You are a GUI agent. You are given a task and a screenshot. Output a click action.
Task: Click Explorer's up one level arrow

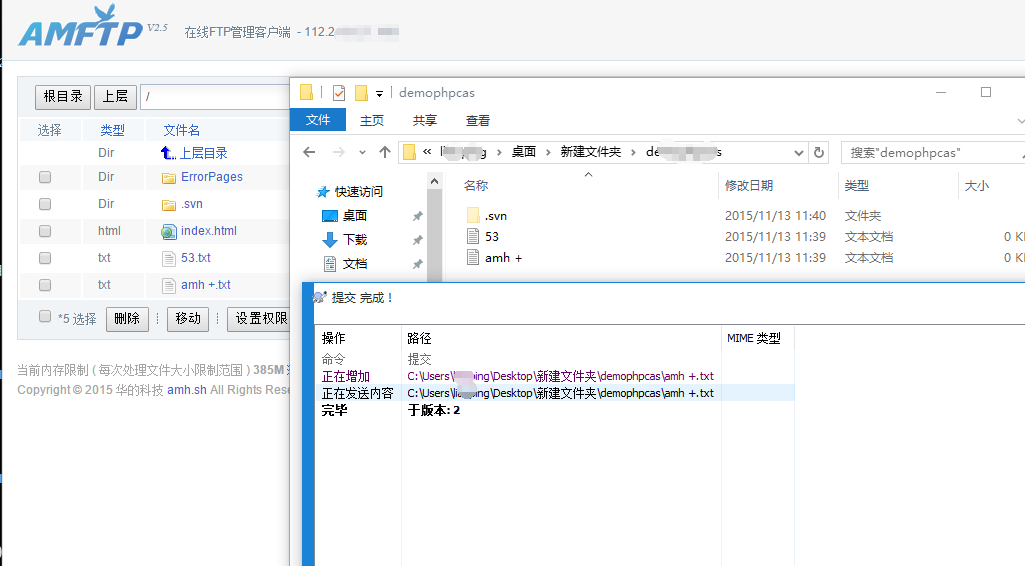coord(384,152)
